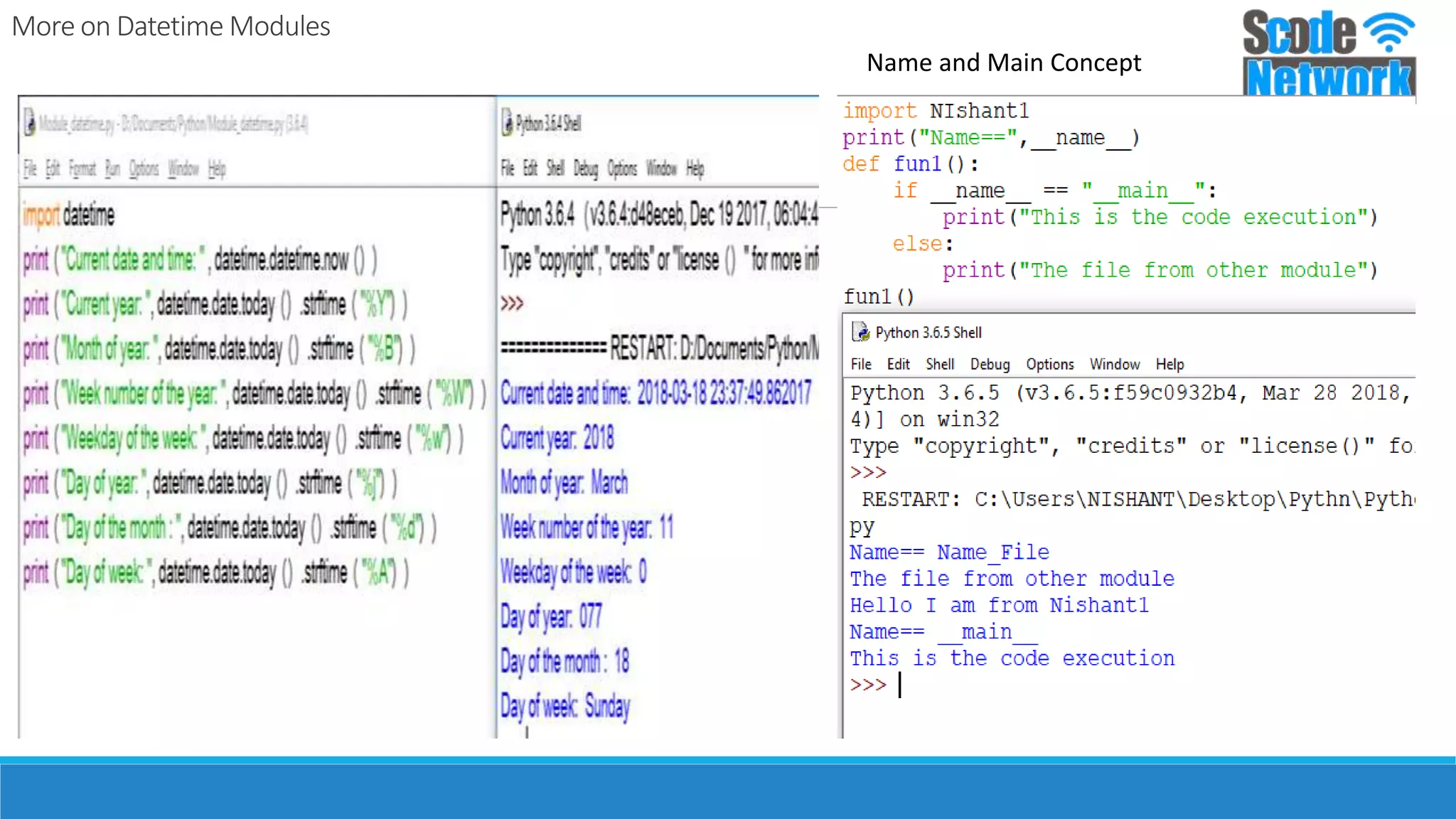Viewport: 1456px width, 819px height.
Task: Open Debug menu in Python 3.6.5 Shell
Action: coord(990,364)
